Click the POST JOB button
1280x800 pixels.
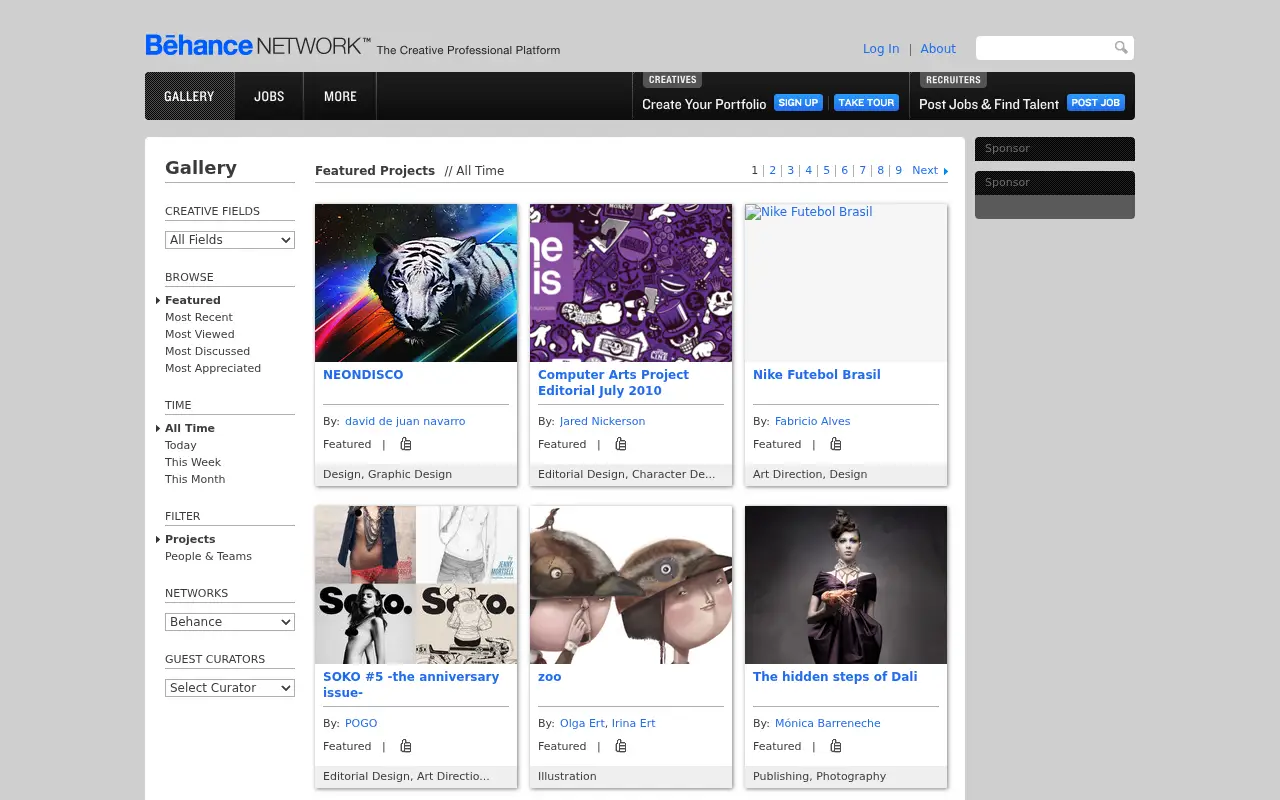[1096, 102]
